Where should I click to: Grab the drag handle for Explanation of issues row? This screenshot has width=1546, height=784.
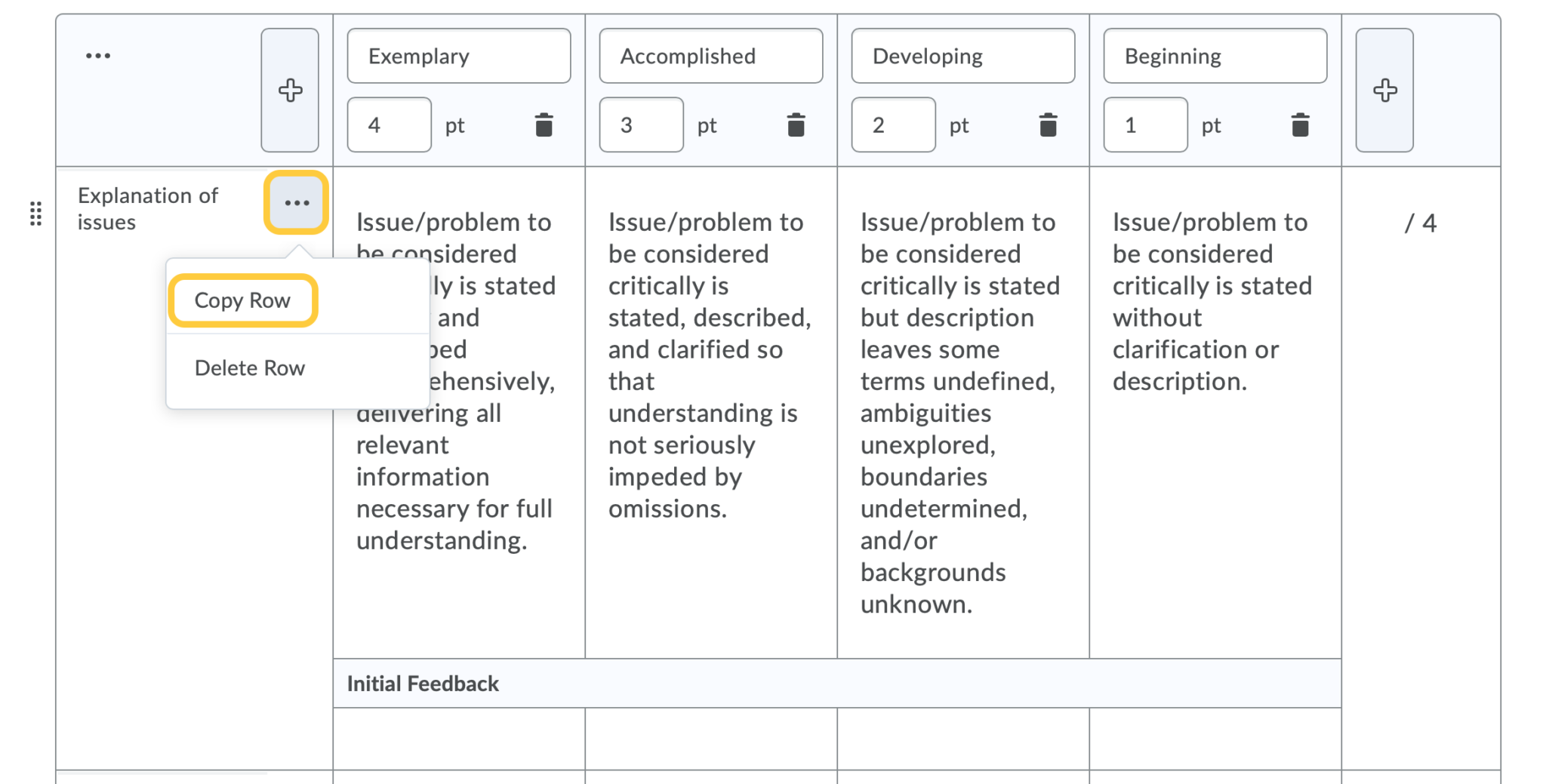pos(35,214)
